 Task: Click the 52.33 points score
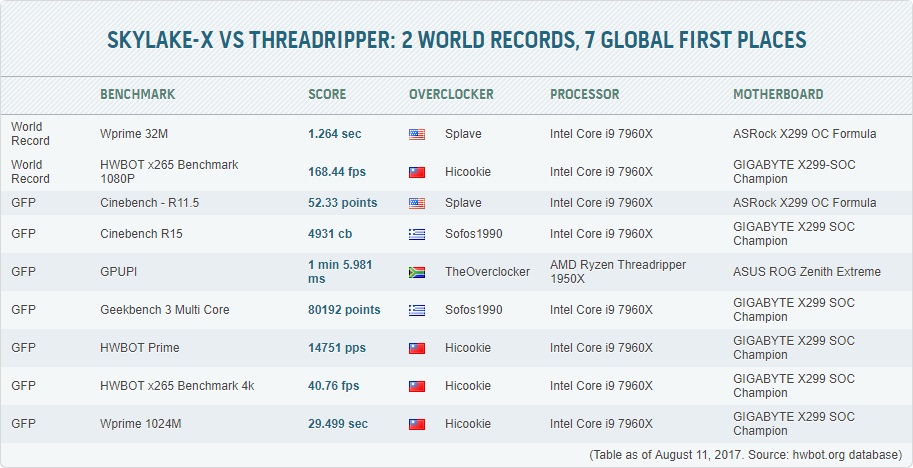click(x=342, y=203)
